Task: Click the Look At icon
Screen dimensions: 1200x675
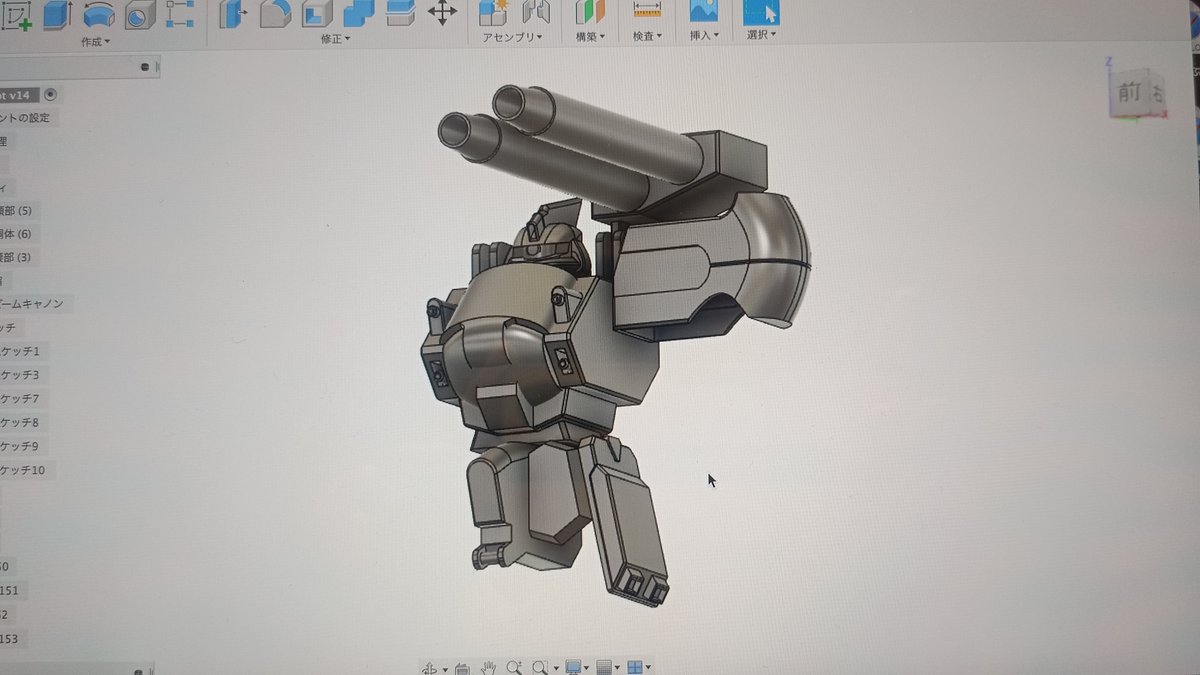Action: click(461, 668)
